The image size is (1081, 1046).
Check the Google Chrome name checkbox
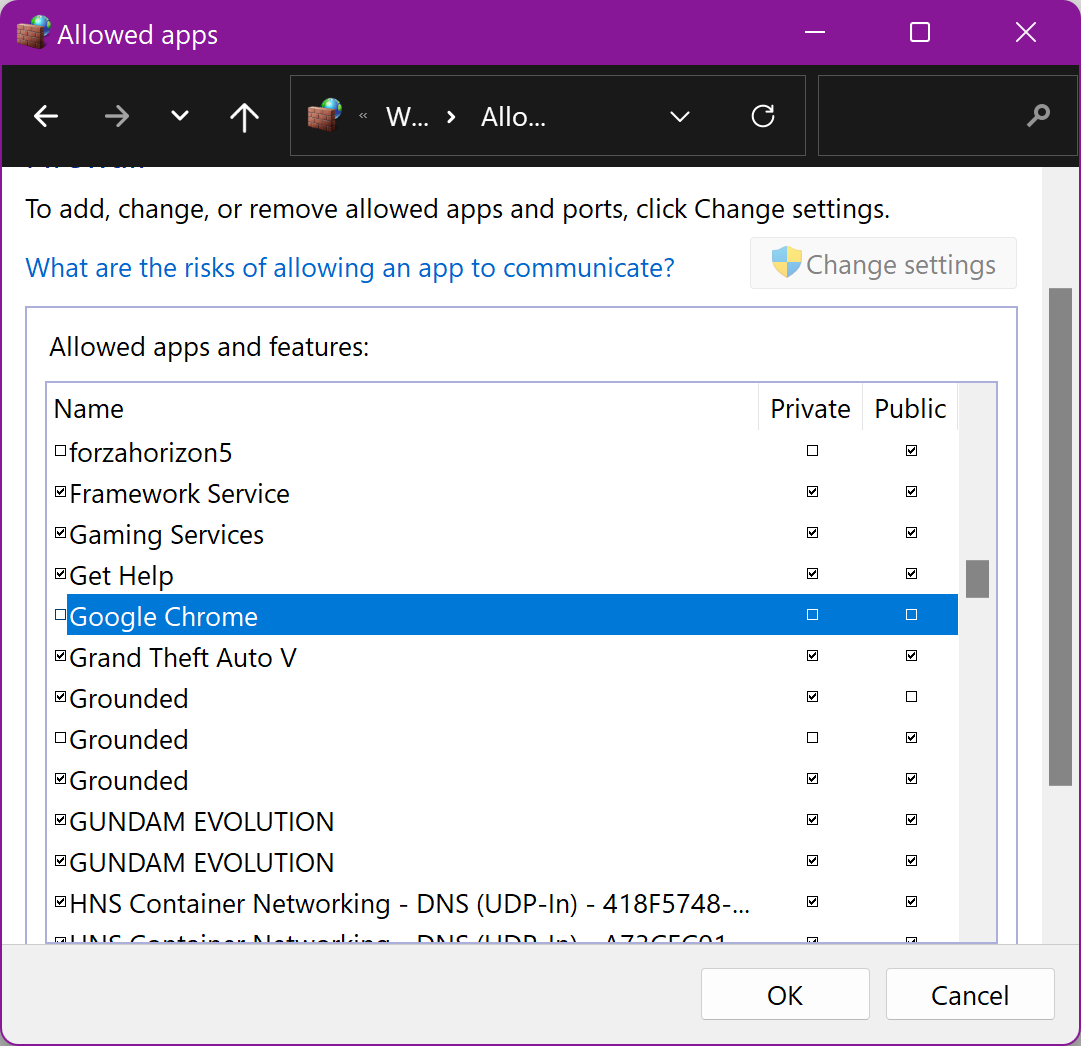point(61,614)
